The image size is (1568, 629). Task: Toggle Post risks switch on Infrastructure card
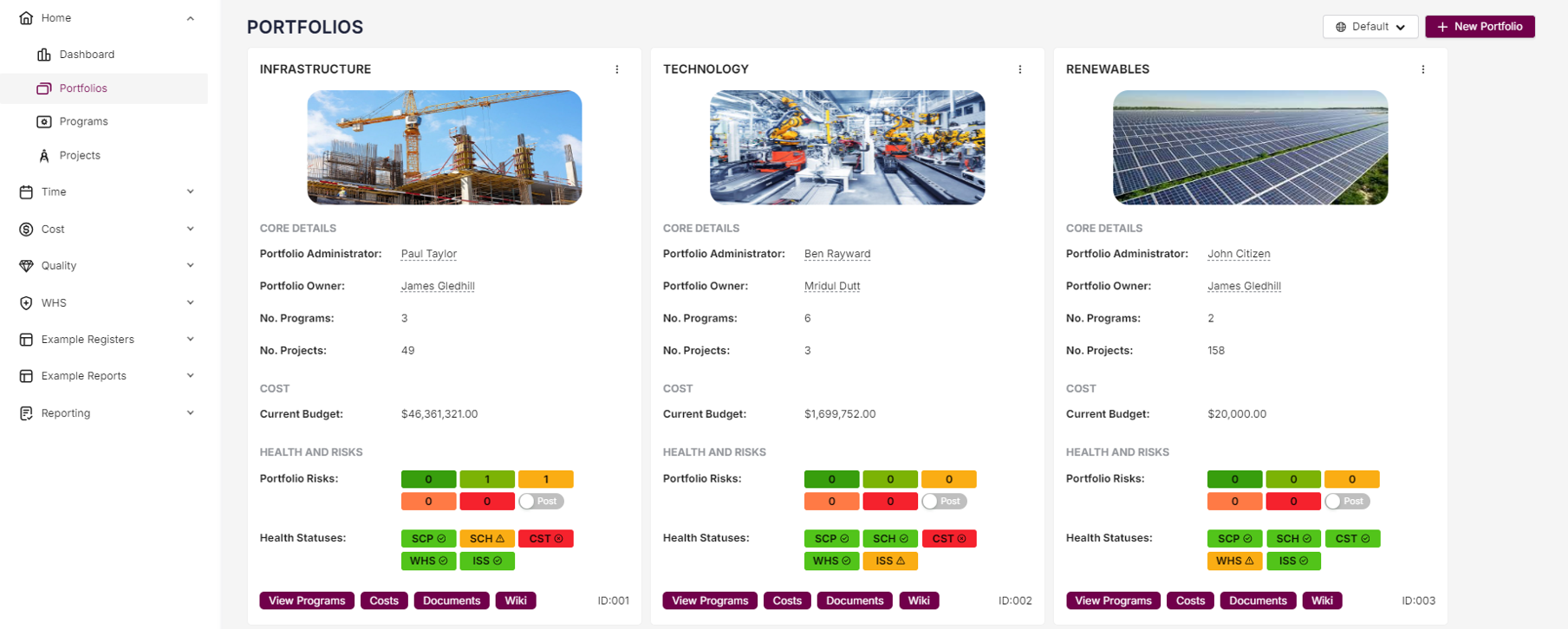point(541,502)
